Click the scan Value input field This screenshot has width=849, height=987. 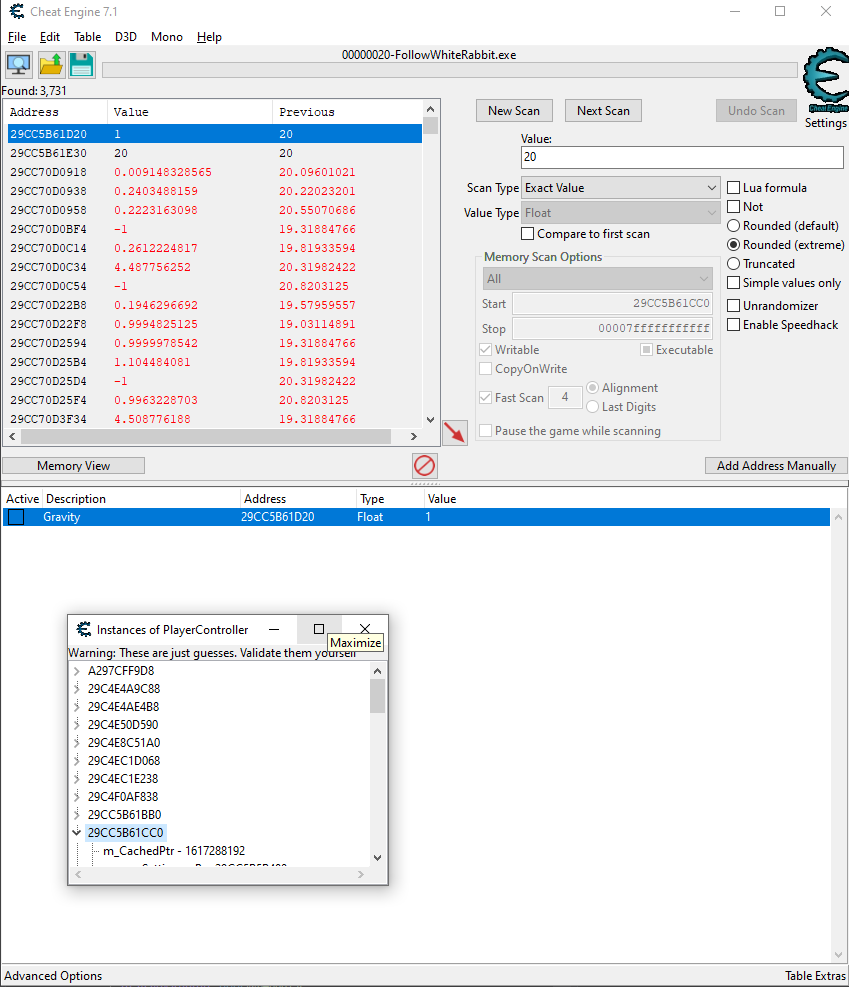682,157
